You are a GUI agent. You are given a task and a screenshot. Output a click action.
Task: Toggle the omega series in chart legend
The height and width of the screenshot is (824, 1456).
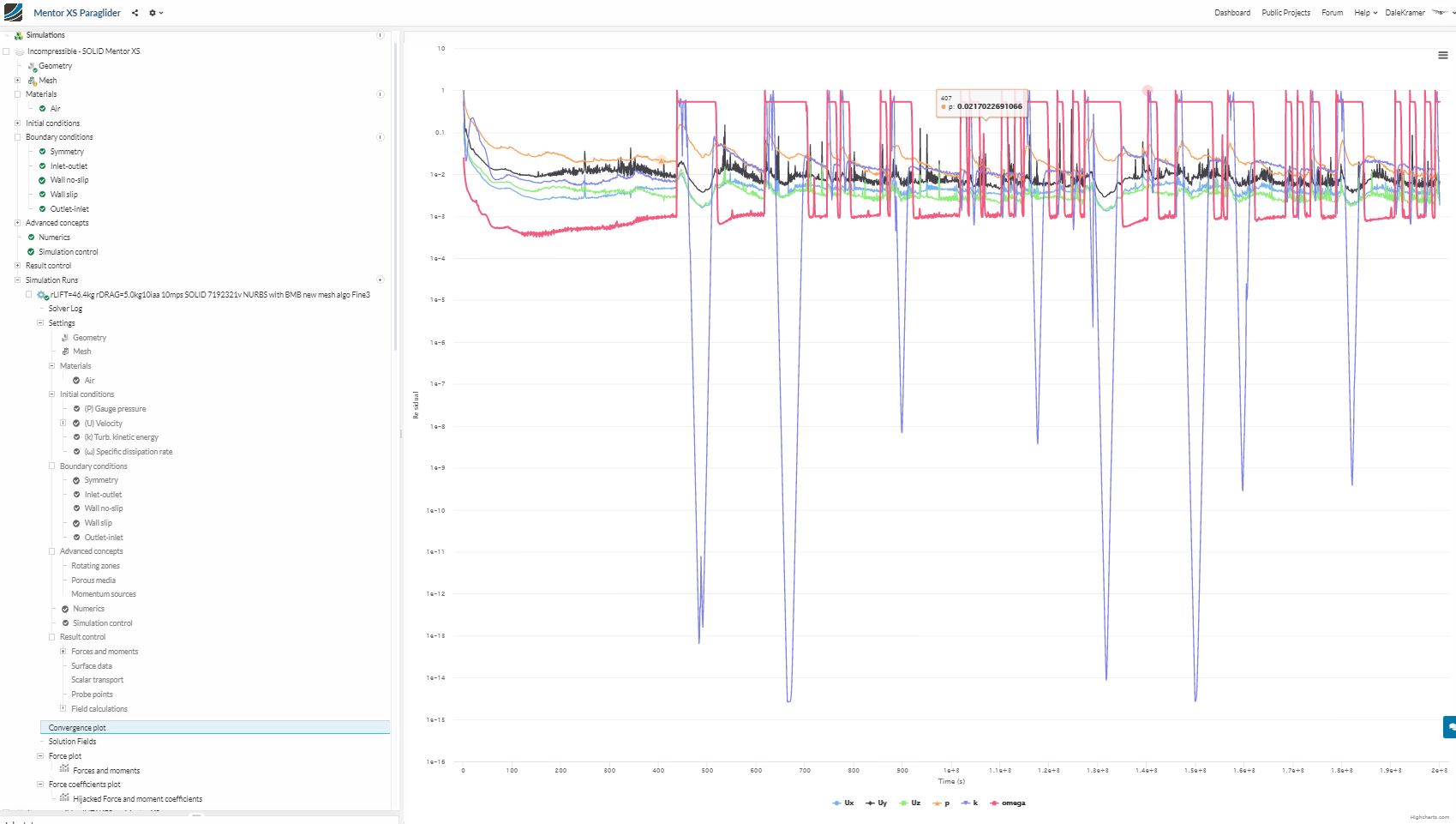point(1008,803)
